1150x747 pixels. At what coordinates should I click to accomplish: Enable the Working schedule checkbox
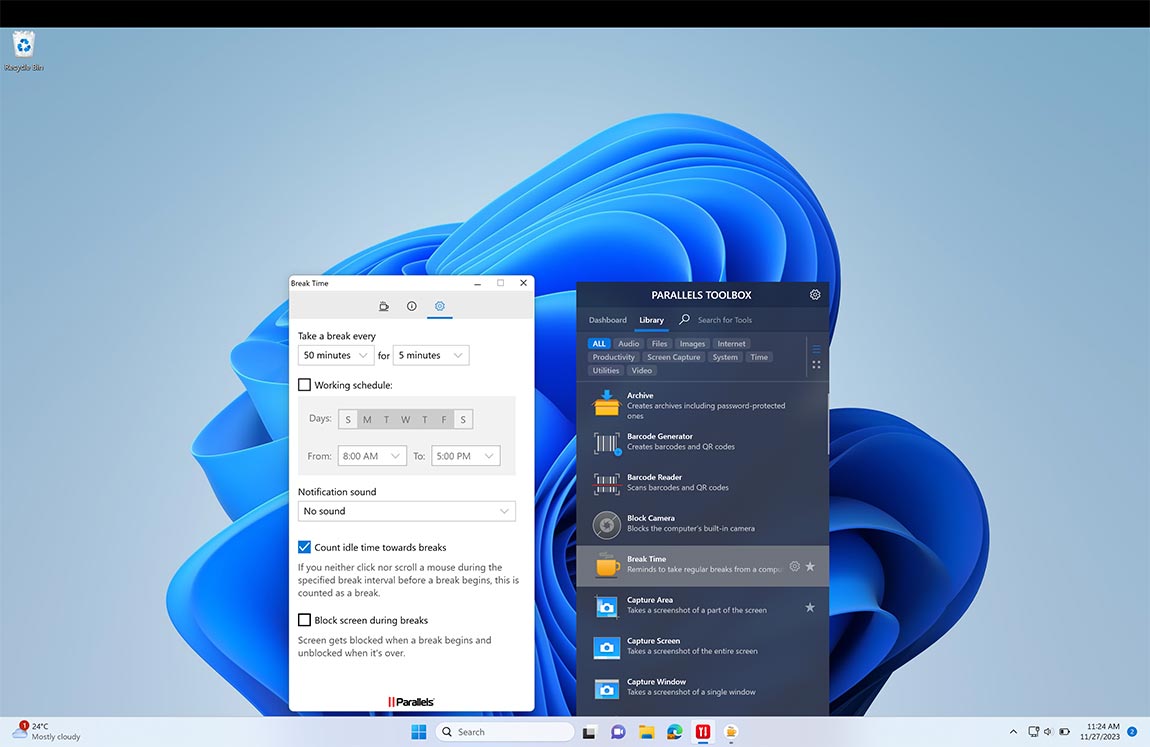tap(304, 384)
